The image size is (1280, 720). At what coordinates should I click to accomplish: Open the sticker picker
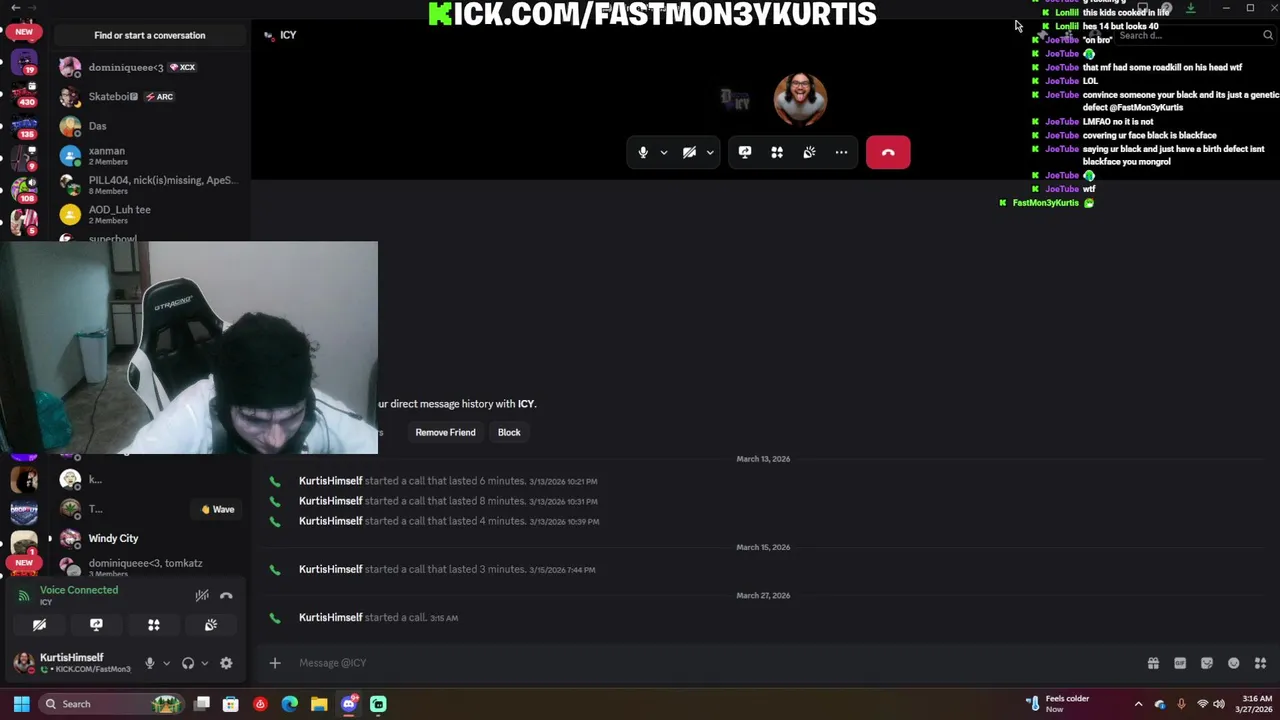[1207, 663]
